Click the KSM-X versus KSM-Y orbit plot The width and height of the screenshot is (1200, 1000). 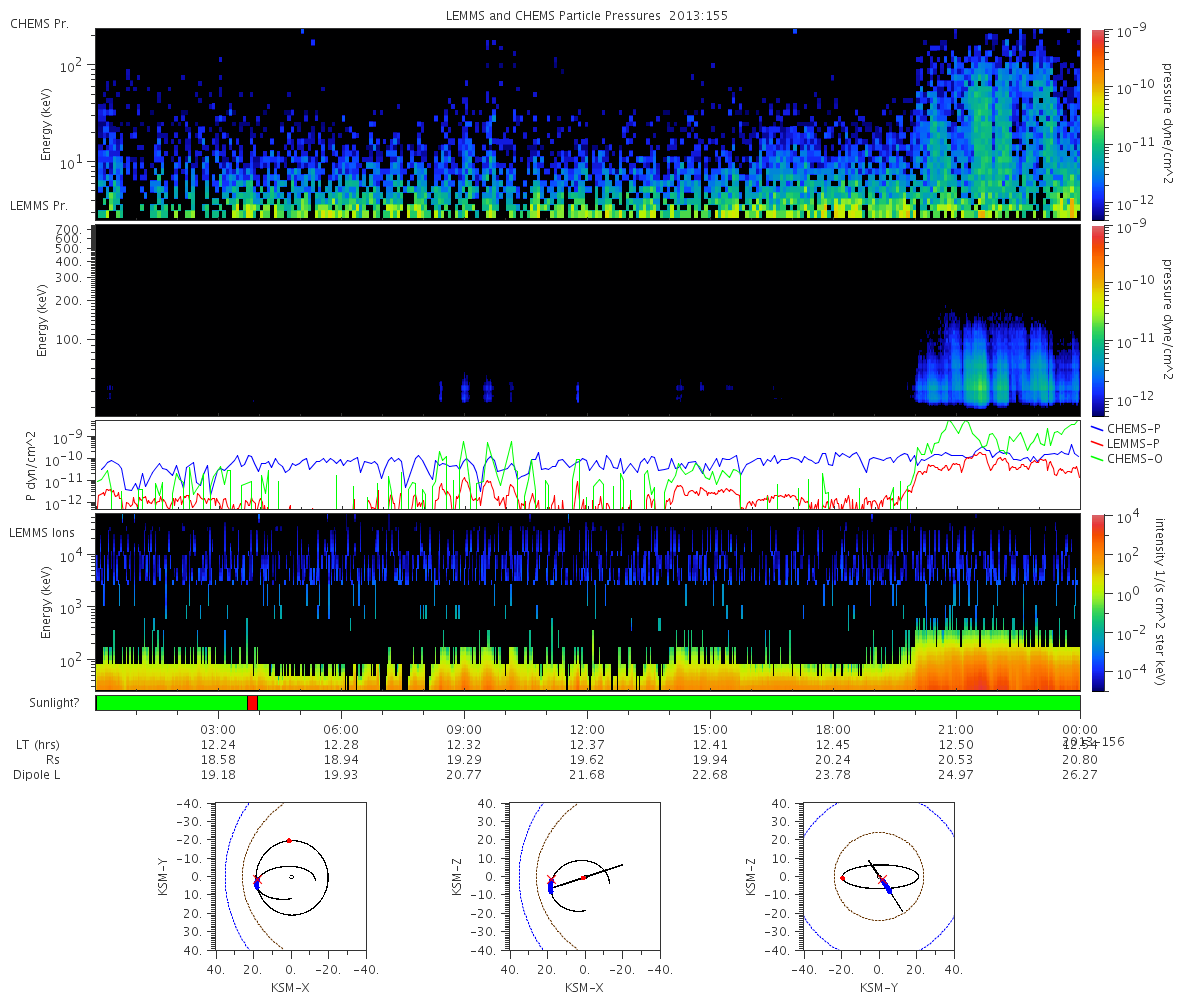pos(290,876)
